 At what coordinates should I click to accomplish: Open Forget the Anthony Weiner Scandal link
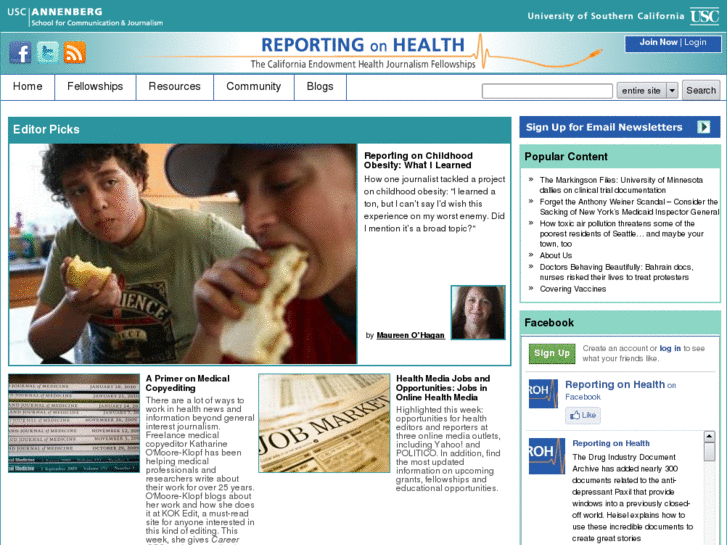pos(629,207)
